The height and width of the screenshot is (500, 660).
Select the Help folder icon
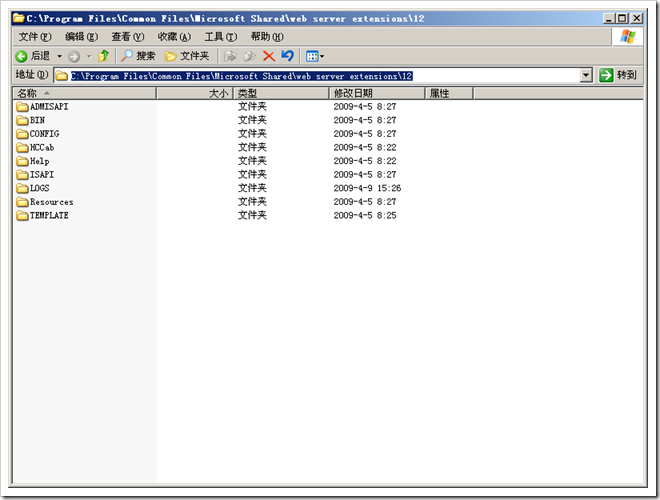click(22, 161)
